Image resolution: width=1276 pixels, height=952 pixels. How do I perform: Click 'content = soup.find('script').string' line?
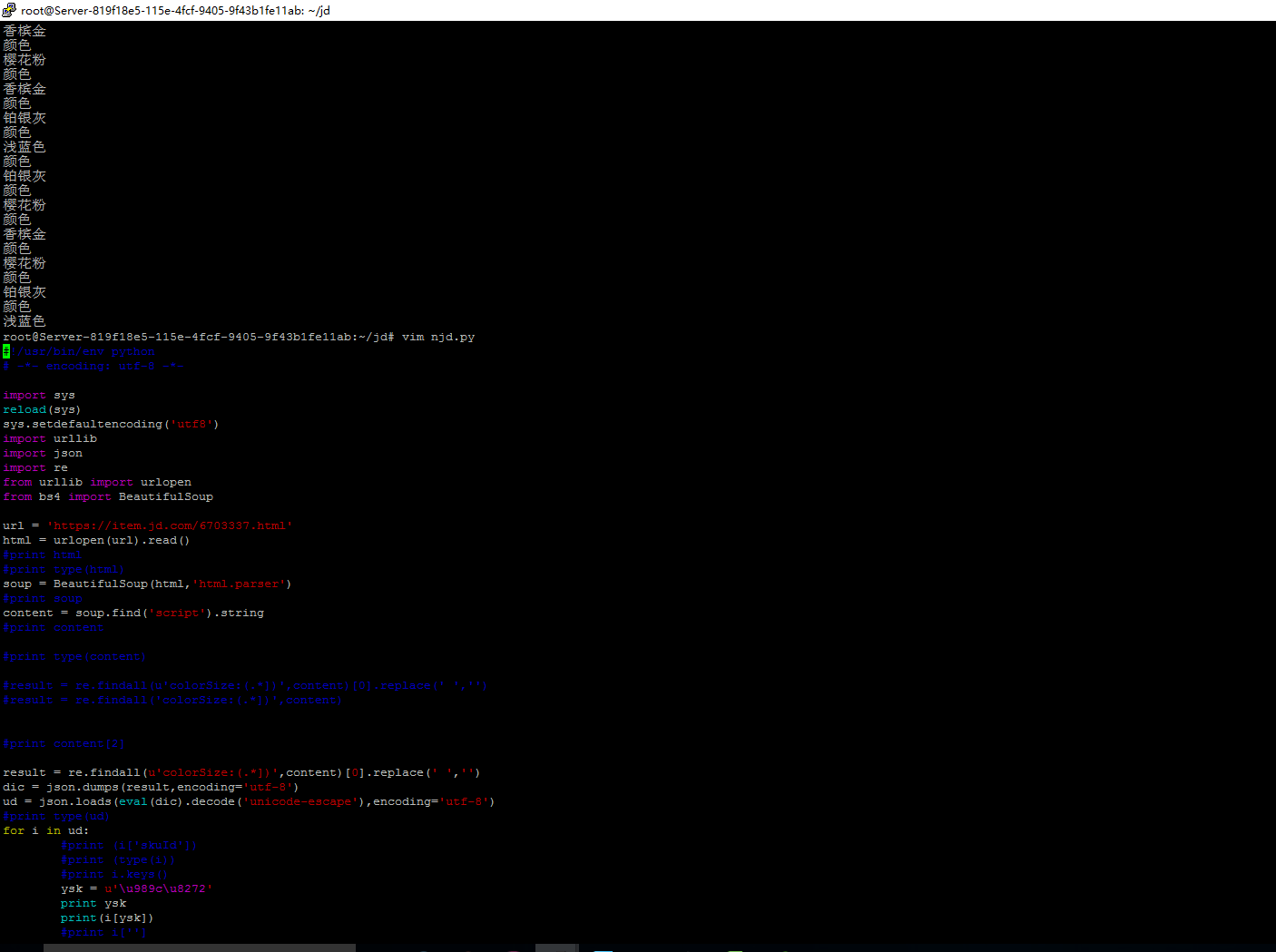pos(133,613)
